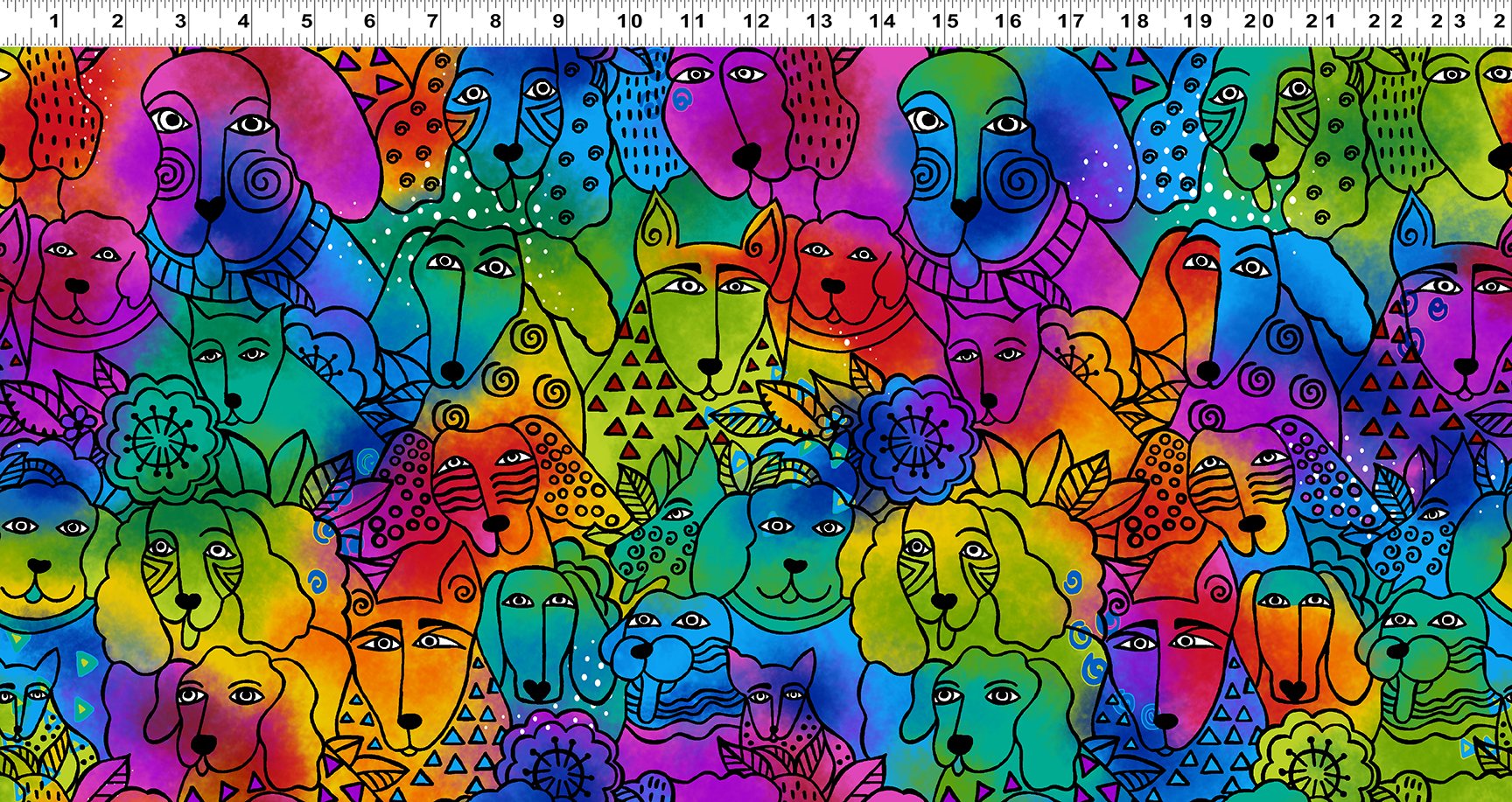
Task: Select the ruler number 17
Action: point(1071,21)
